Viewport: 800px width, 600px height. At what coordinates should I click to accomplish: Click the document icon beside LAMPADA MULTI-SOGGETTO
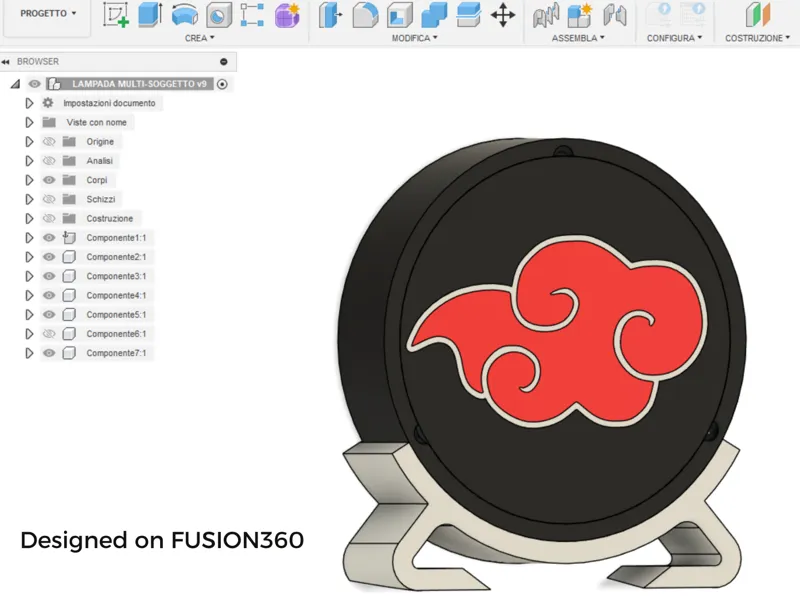54,84
